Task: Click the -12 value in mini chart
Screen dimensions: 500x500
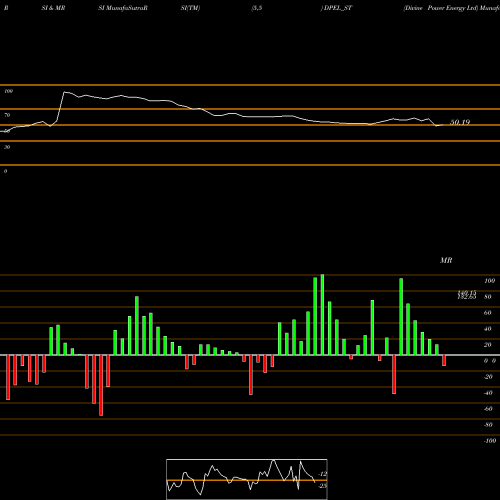Action: [322, 474]
